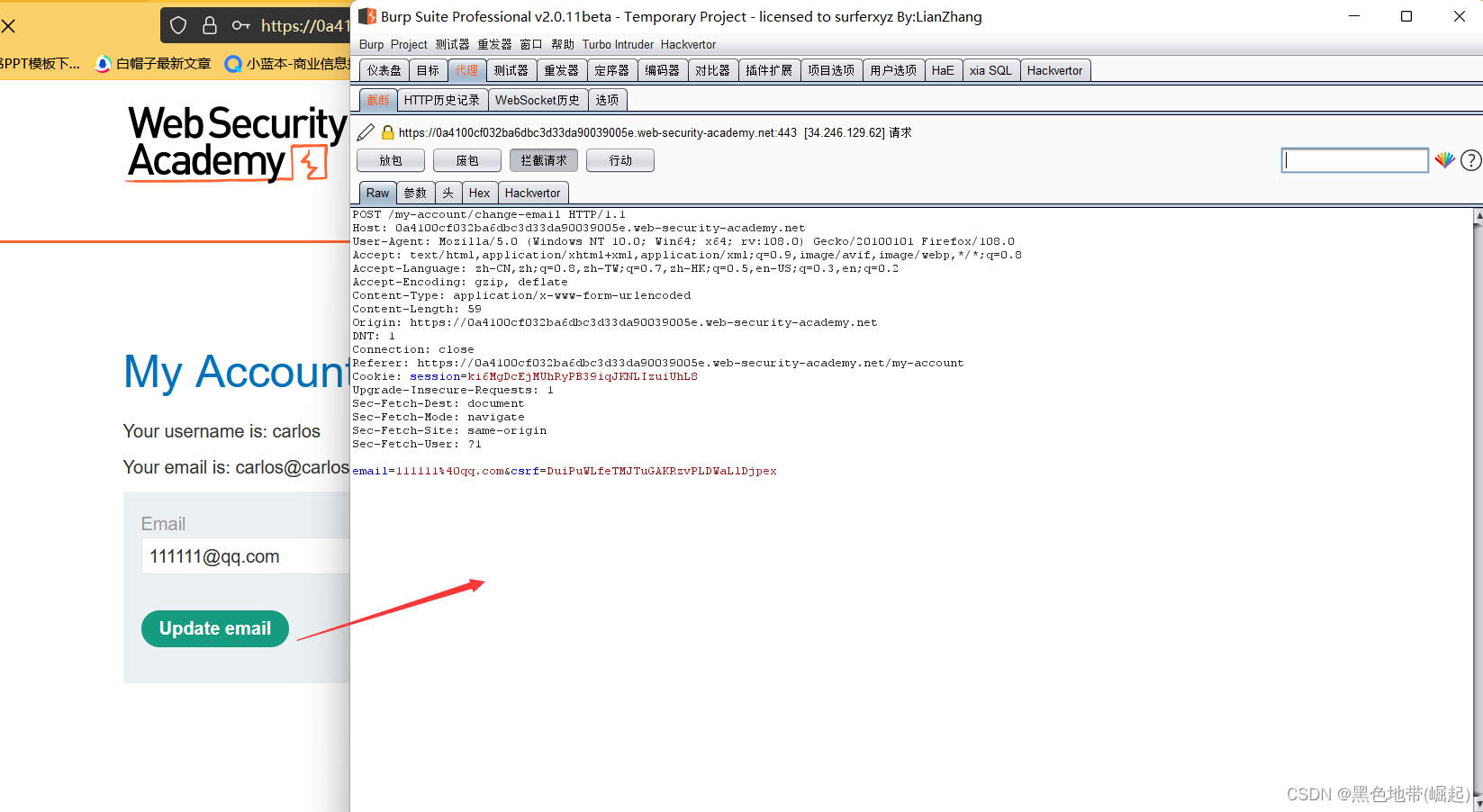Viewport: 1483px width, 812px height.
Task: Open the Project menu
Action: pos(409,45)
